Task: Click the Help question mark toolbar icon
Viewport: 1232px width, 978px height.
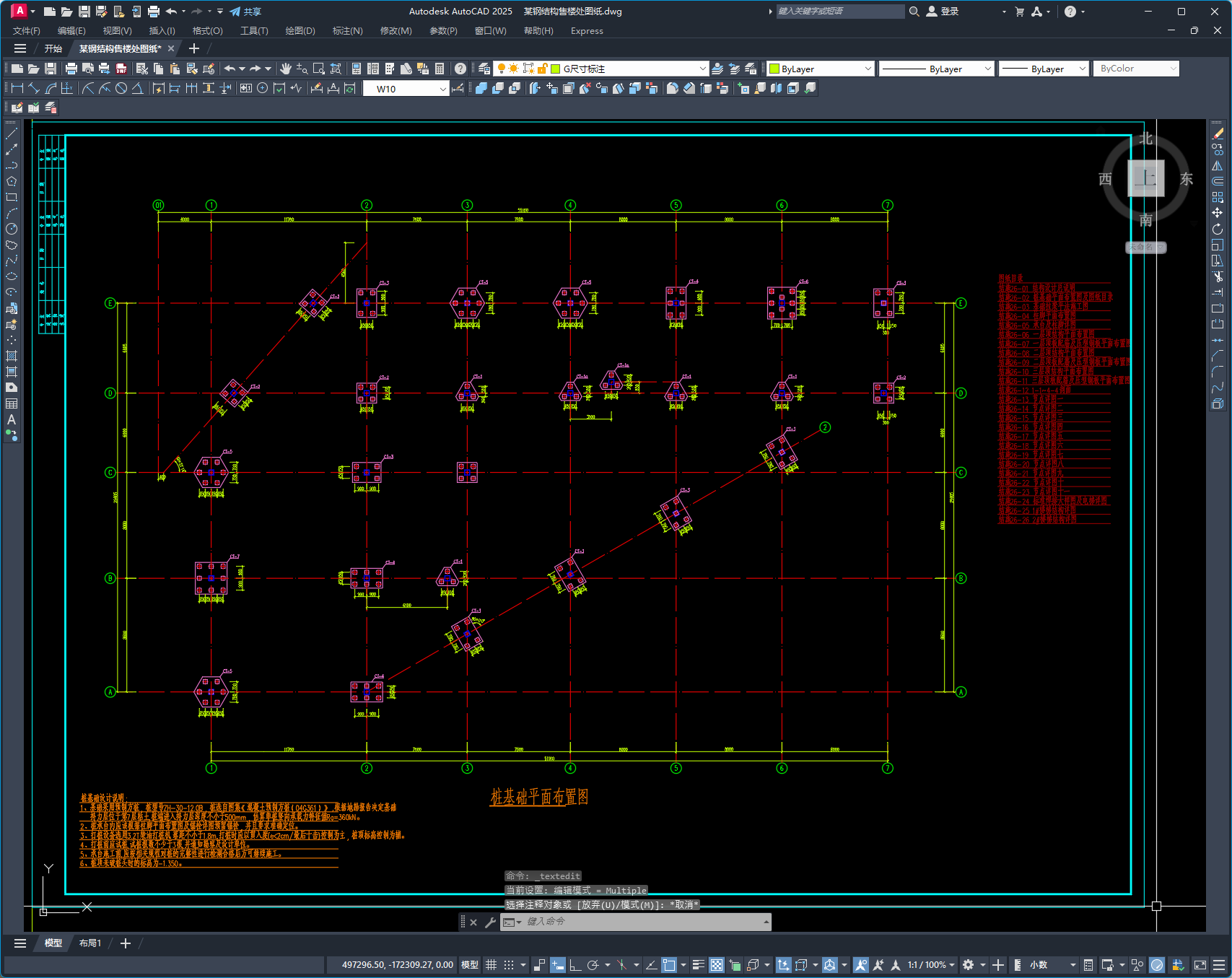Action: pos(460,69)
